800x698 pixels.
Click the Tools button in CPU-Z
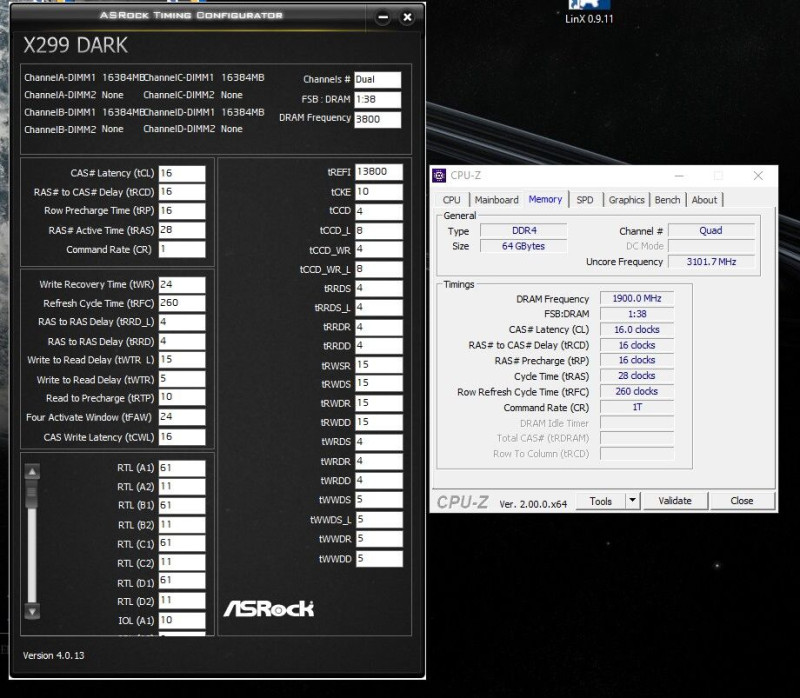(601, 501)
